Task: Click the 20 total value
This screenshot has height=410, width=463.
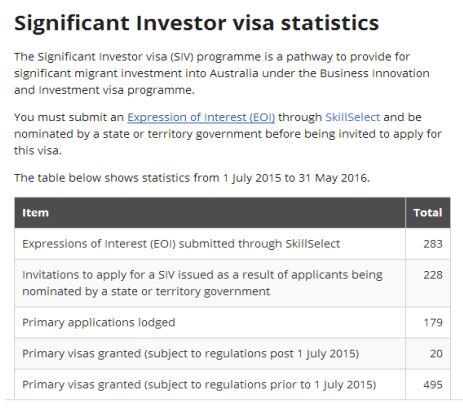Action: coord(436,353)
